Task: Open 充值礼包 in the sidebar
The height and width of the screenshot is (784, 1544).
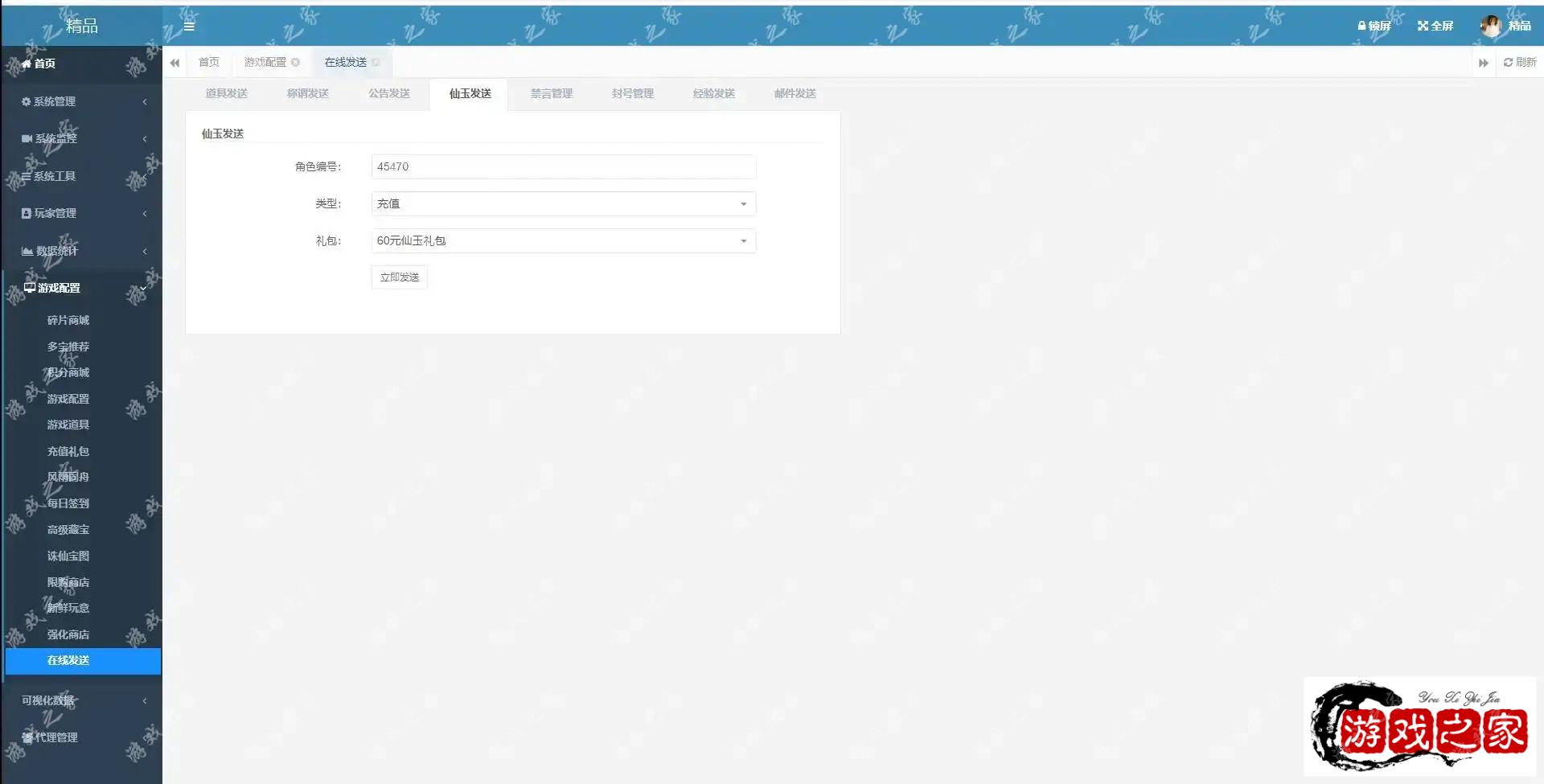Action: click(x=68, y=451)
